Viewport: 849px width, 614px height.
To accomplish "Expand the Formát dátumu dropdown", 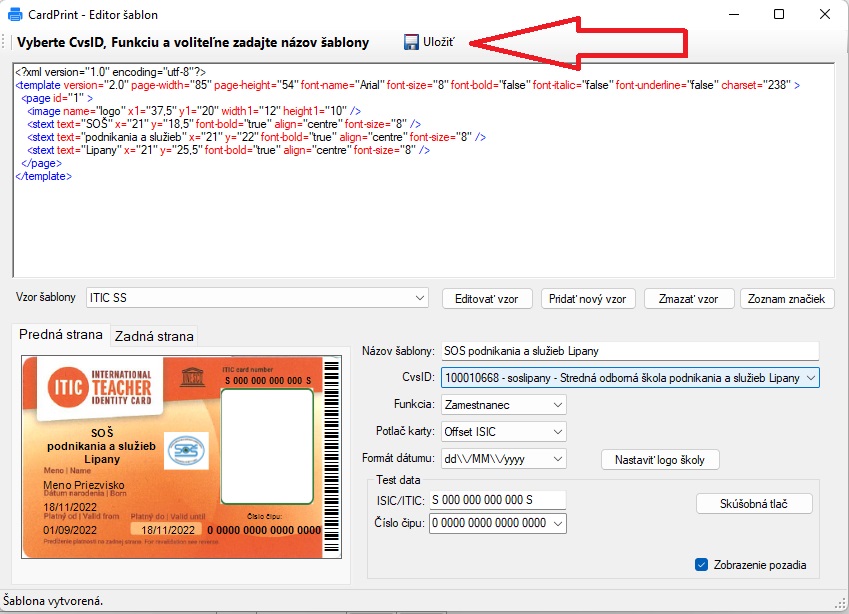I will pos(556,459).
